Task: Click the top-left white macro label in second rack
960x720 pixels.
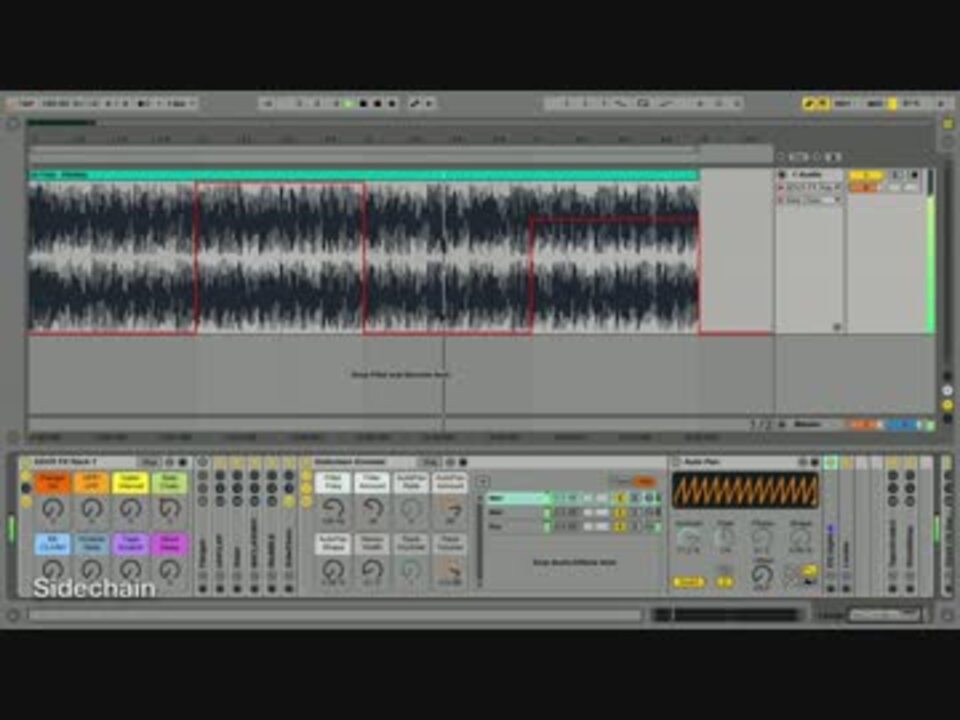Action: click(332, 482)
